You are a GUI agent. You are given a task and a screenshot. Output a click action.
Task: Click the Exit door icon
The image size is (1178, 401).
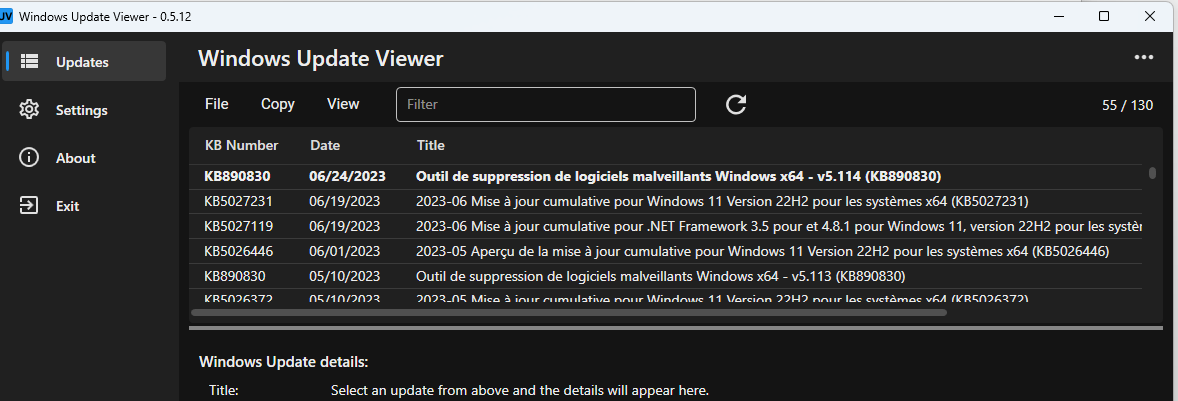[x=29, y=206]
